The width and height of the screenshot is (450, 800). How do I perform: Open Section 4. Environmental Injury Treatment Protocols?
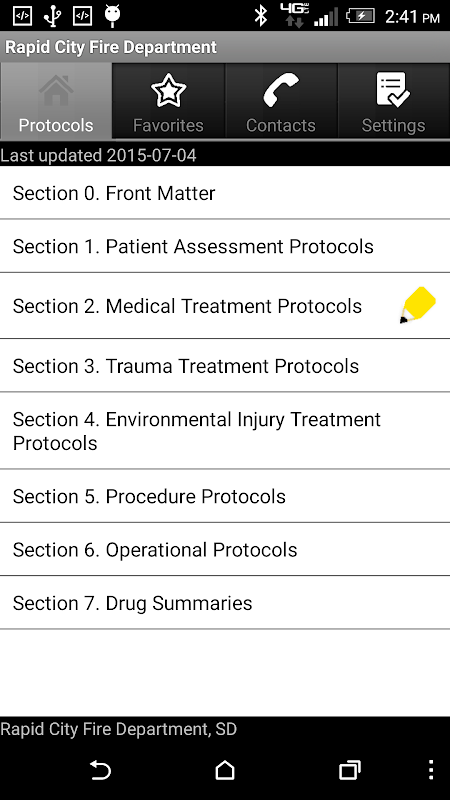pyautogui.click(x=225, y=431)
